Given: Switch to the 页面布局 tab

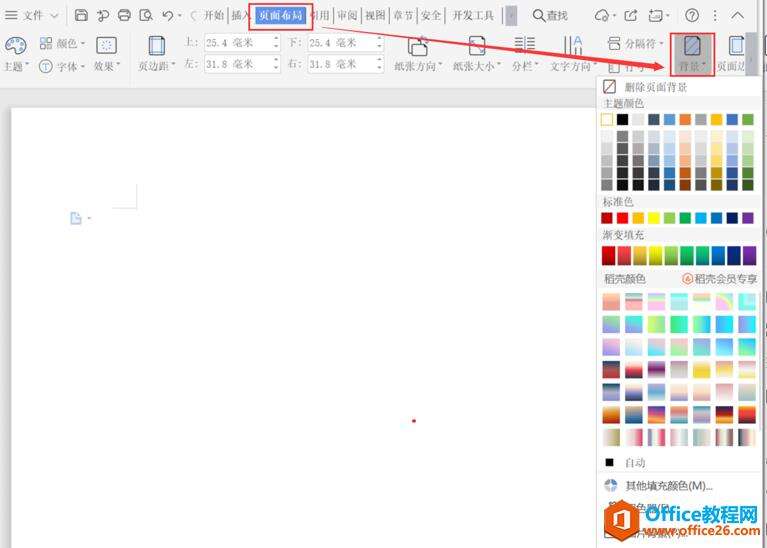Looking at the screenshot, I should (280, 15).
